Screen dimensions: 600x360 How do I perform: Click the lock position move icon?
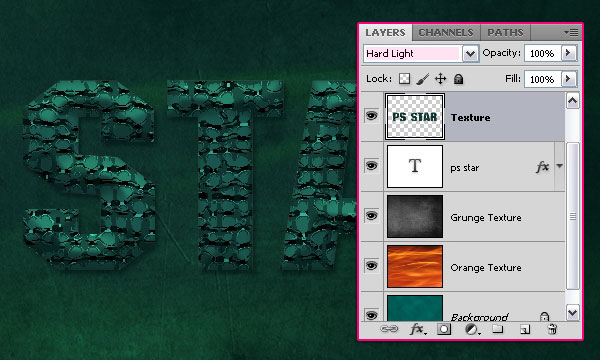click(x=440, y=79)
